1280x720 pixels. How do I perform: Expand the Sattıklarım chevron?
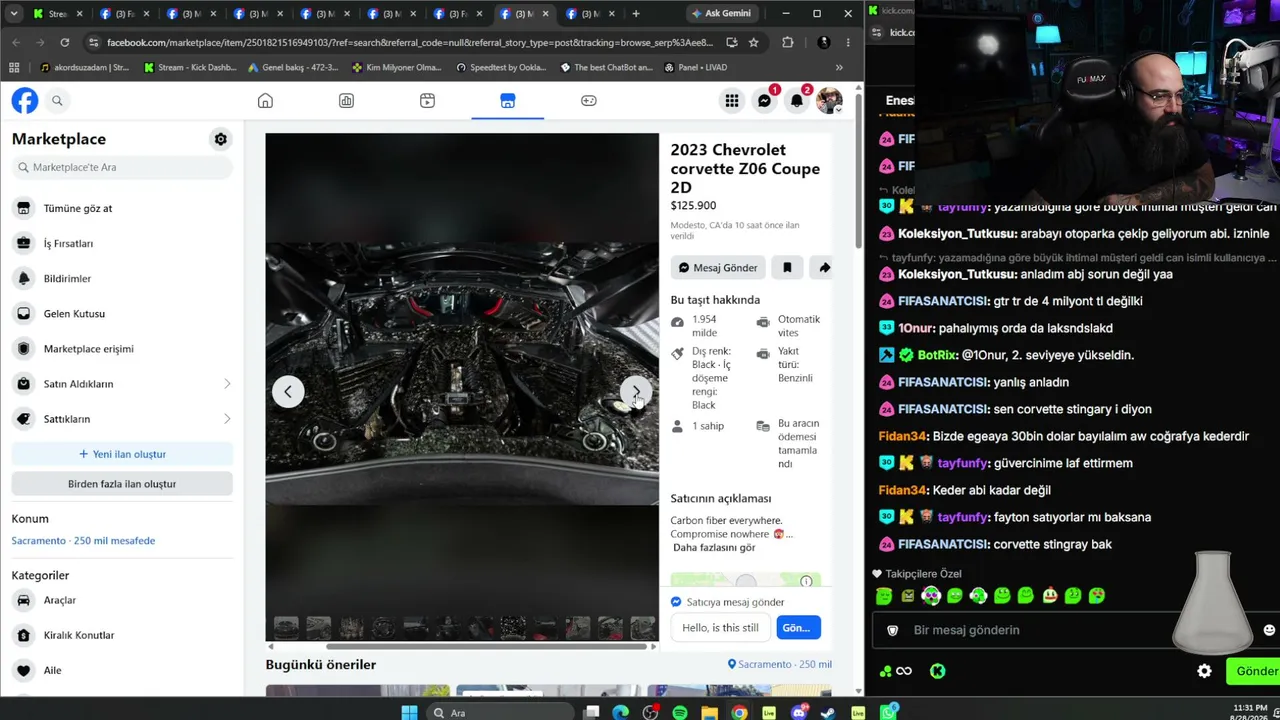click(x=227, y=419)
